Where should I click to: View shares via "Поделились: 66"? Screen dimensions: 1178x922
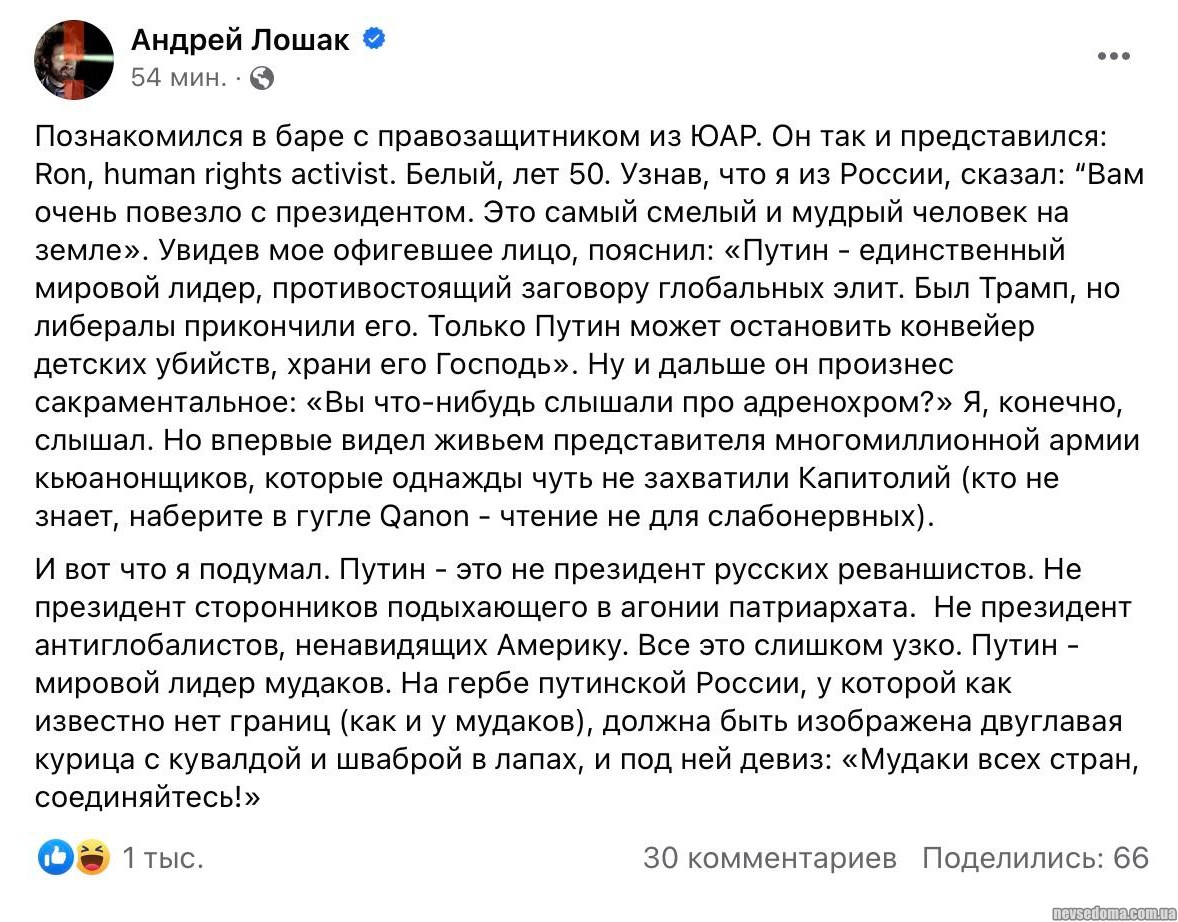point(1035,858)
